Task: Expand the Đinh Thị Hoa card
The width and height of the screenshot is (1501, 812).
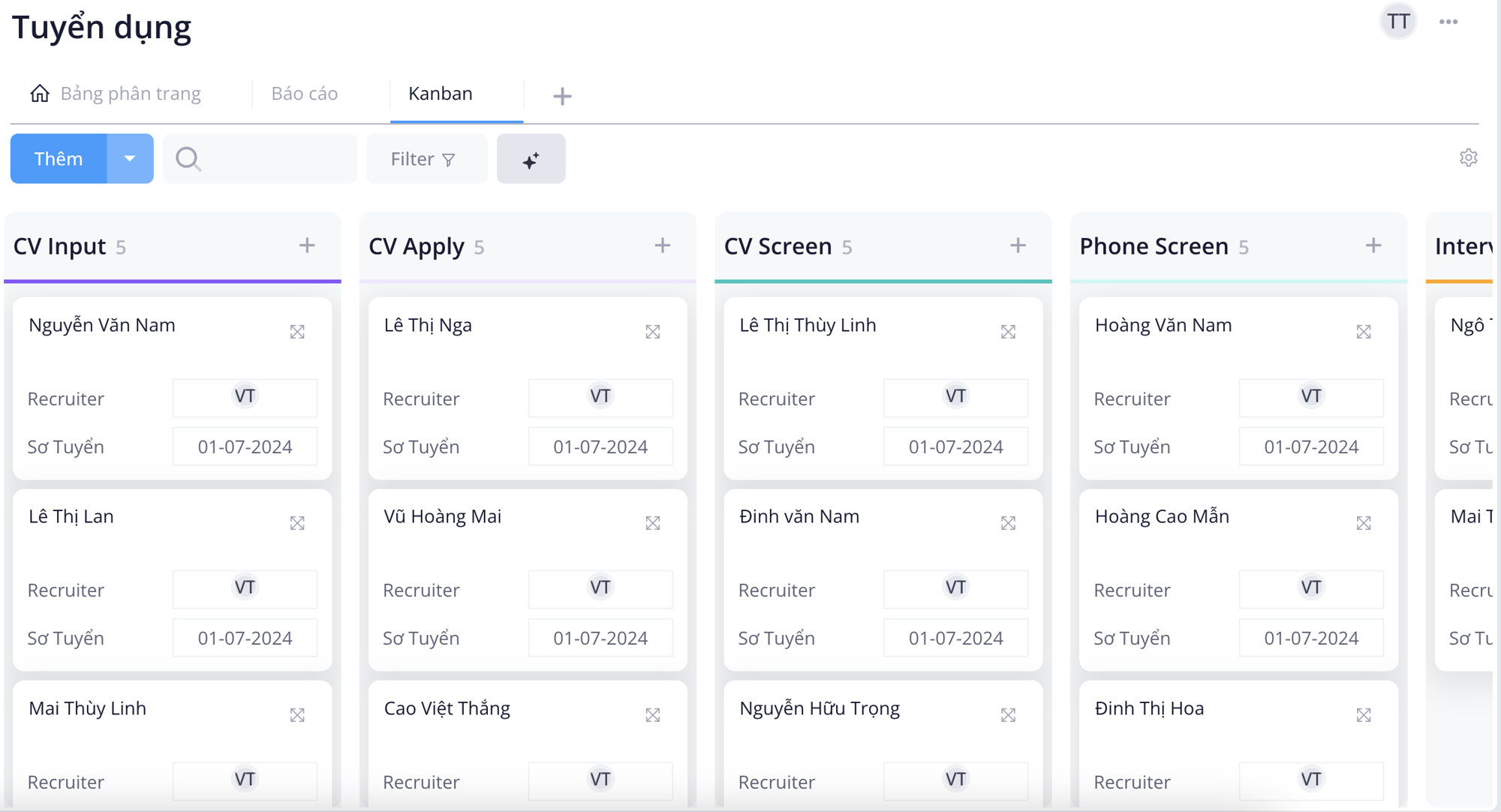Action: coord(1364,715)
